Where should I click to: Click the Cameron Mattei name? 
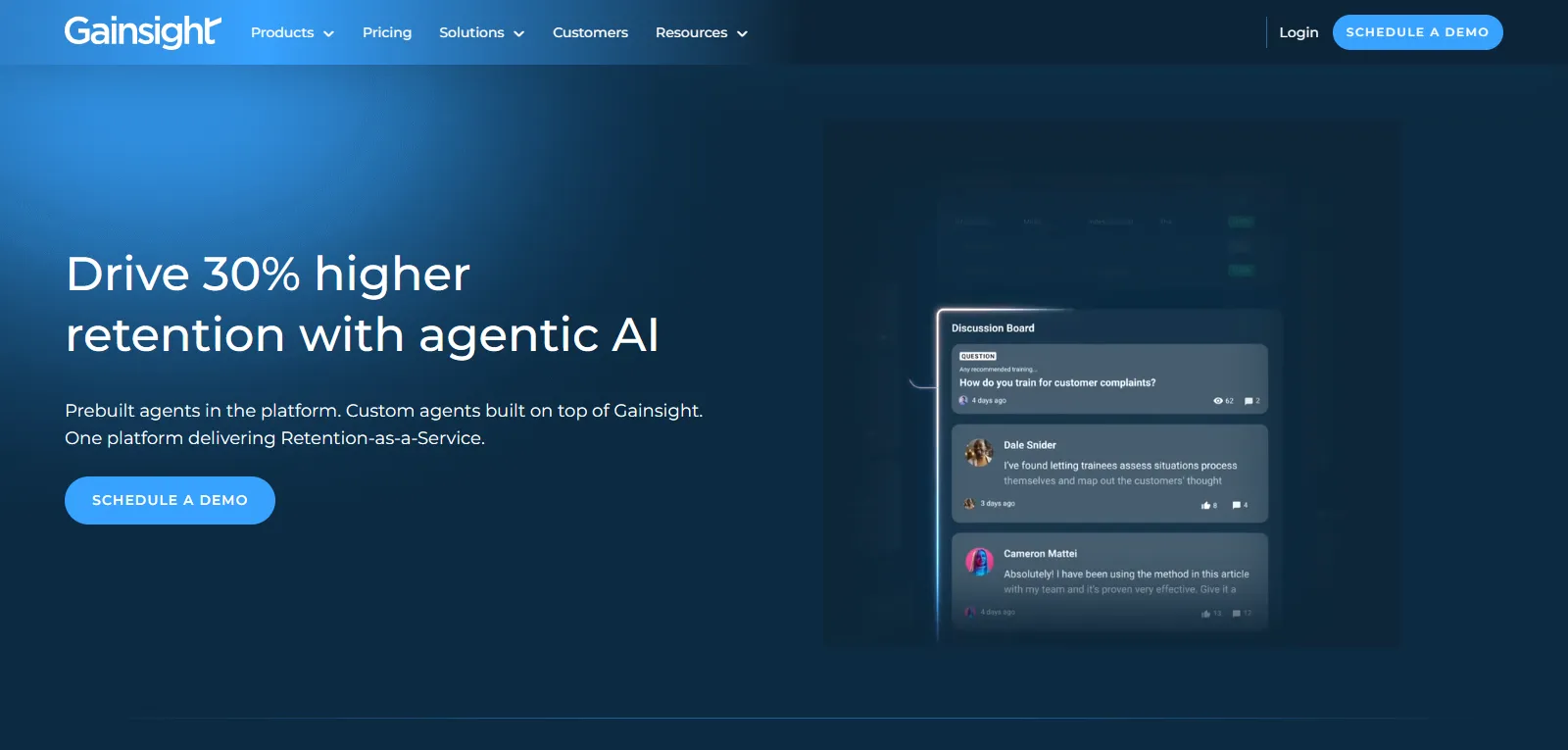point(1040,554)
